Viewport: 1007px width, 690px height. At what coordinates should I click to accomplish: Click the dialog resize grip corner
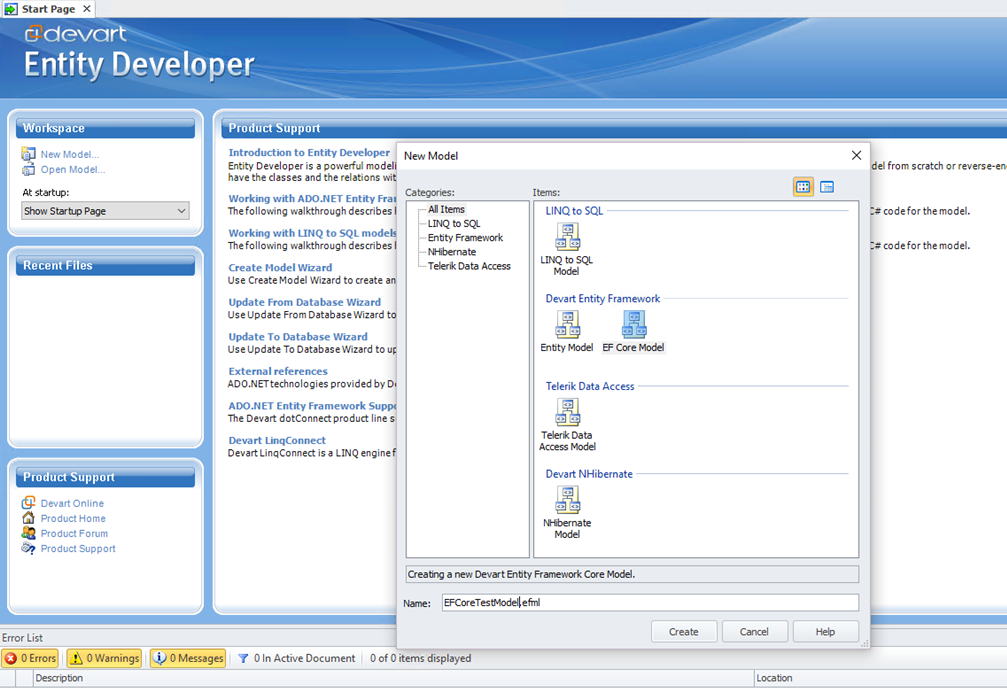(864, 642)
